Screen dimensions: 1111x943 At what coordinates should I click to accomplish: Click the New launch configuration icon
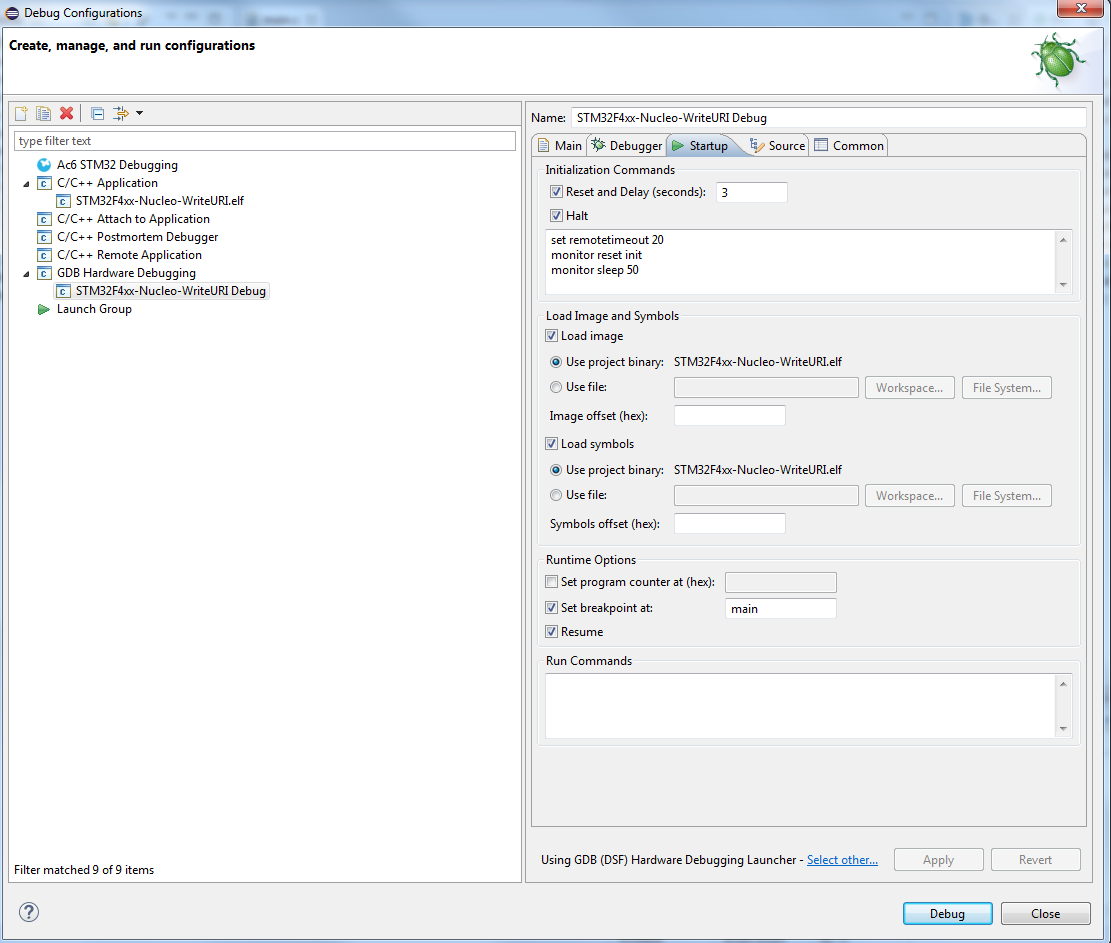tap(21, 113)
